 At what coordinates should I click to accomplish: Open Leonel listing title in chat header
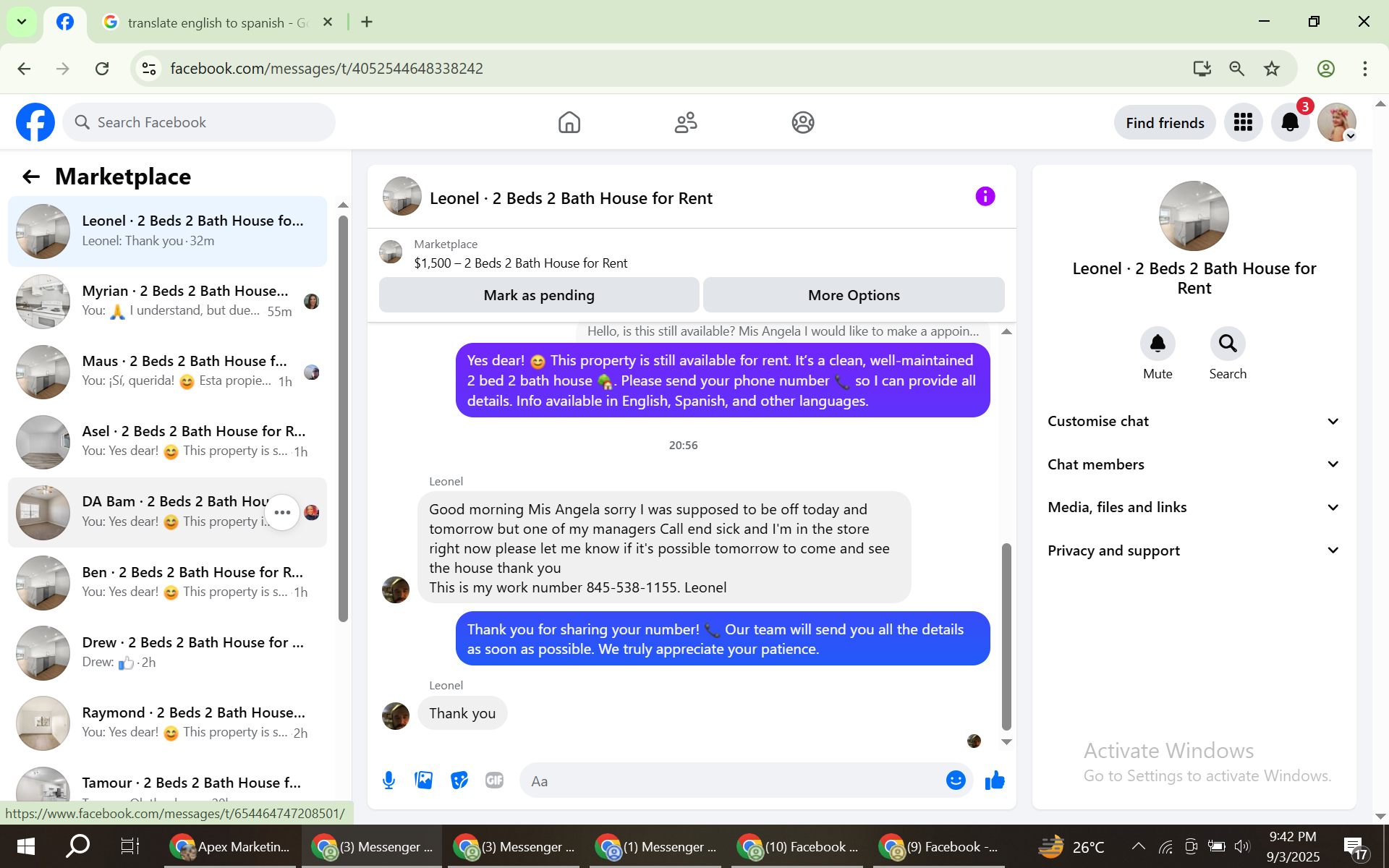571,198
